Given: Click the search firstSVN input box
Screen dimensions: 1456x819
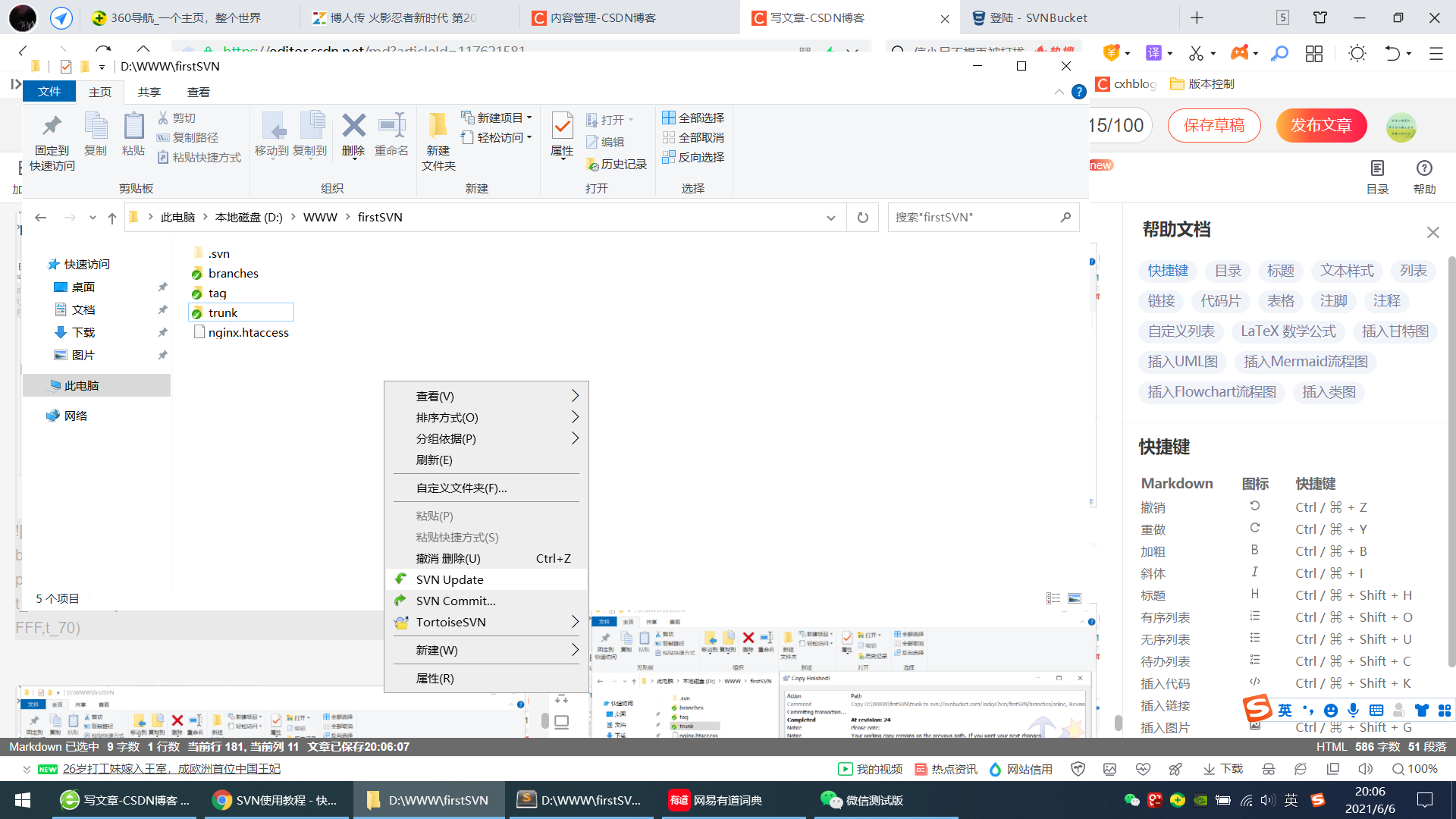Looking at the screenshot, I should [974, 218].
